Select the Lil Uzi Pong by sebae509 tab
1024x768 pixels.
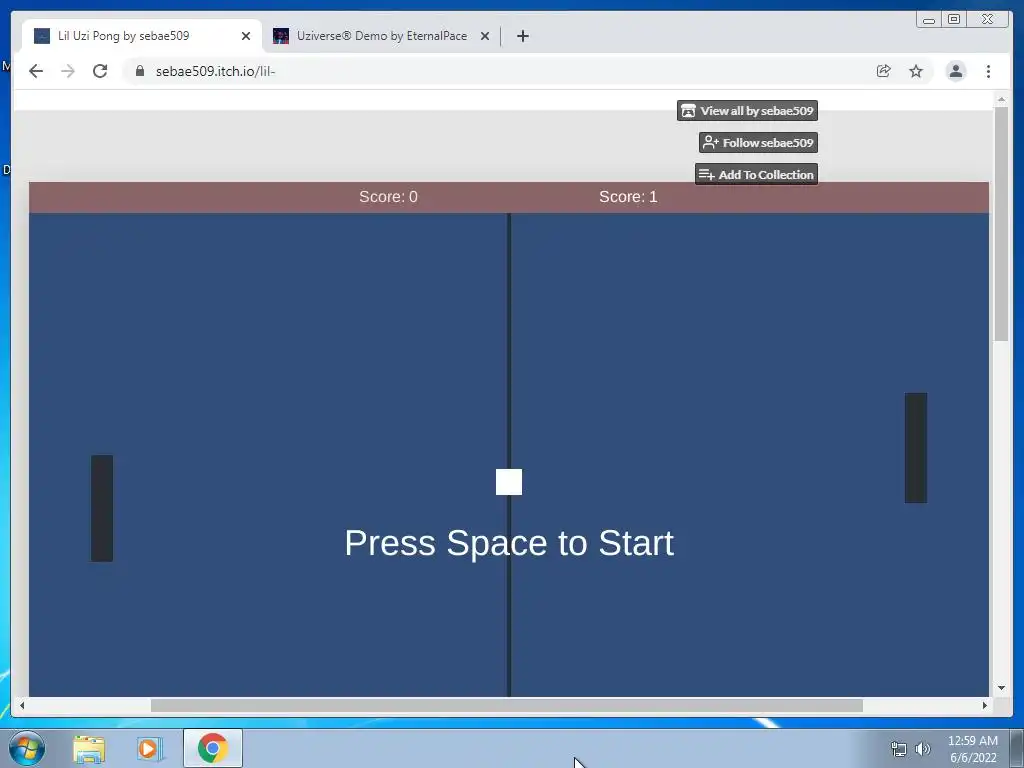point(141,36)
